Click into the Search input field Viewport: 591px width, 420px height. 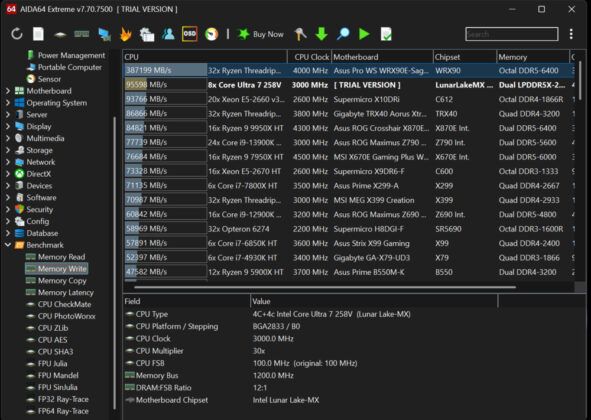(x=511, y=34)
